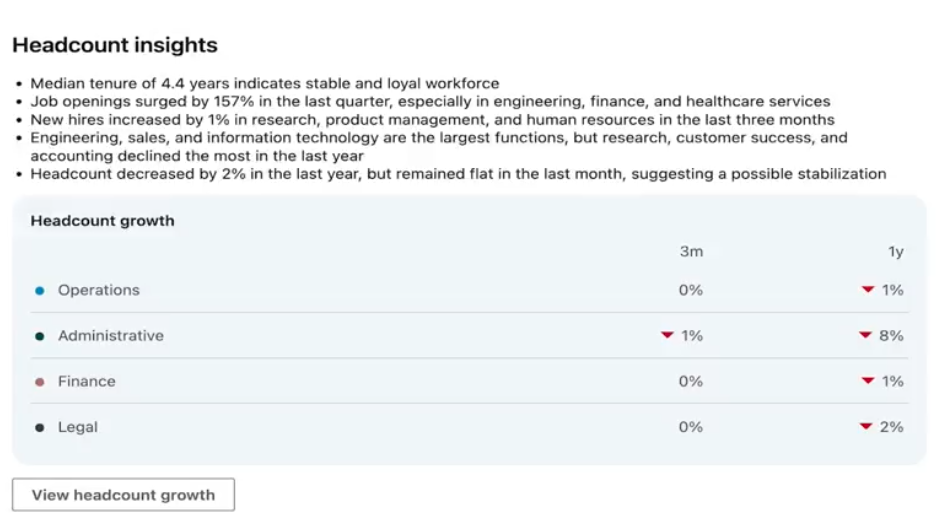Click the red down arrow beside Legal 2%
Viewport: 938px width, 526px height.
point(865,427)
